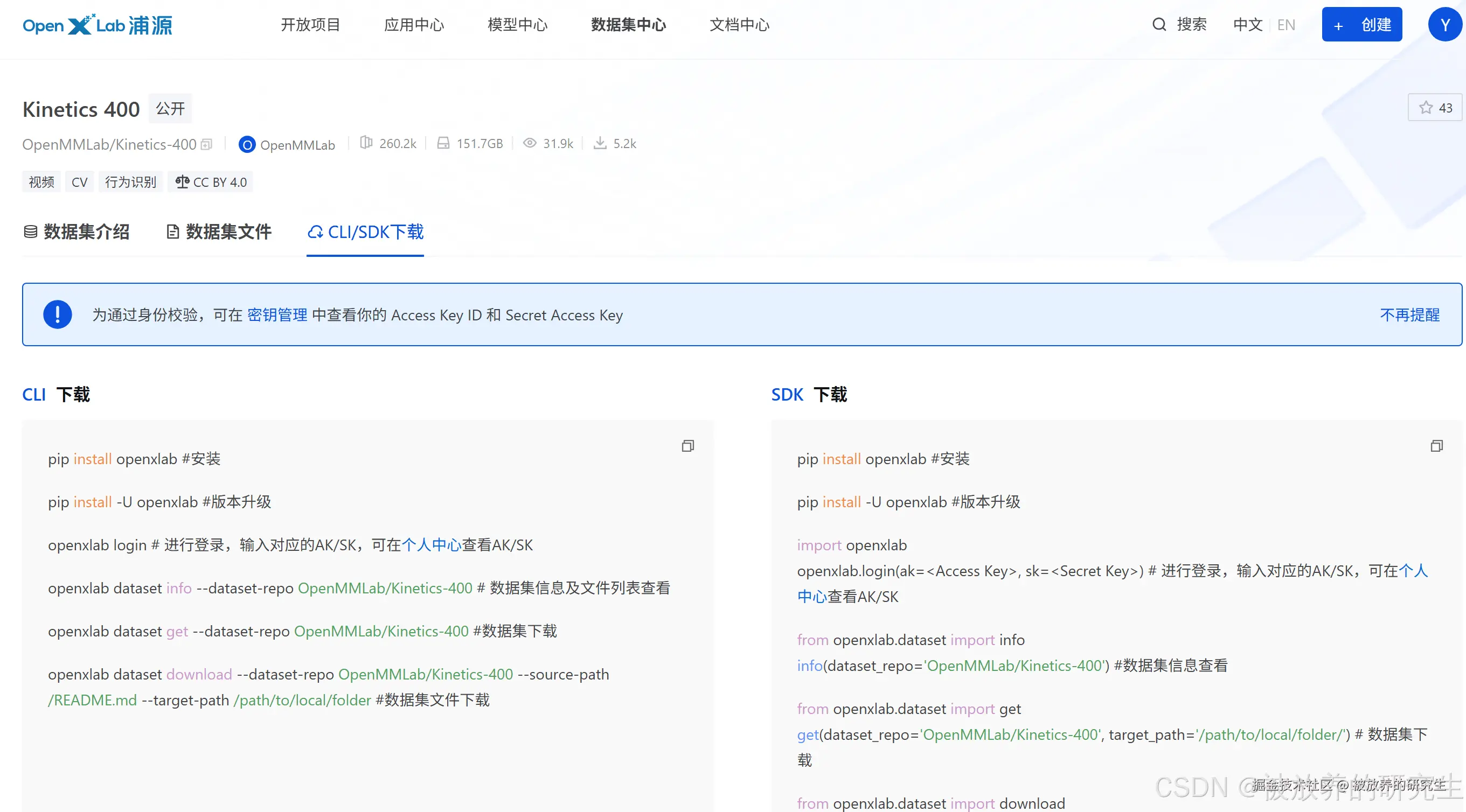Toggle the star favorite showing 43
1466x812 pixels.
1434,107
